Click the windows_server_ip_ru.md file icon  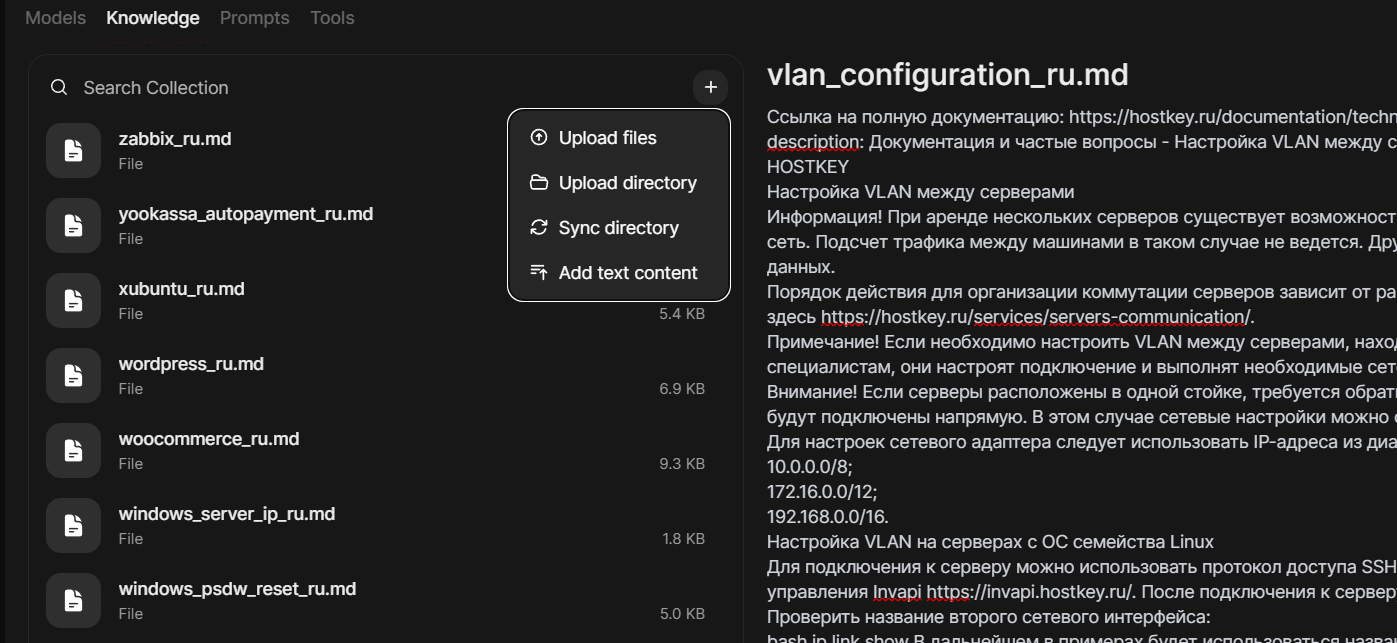point(73,526)
